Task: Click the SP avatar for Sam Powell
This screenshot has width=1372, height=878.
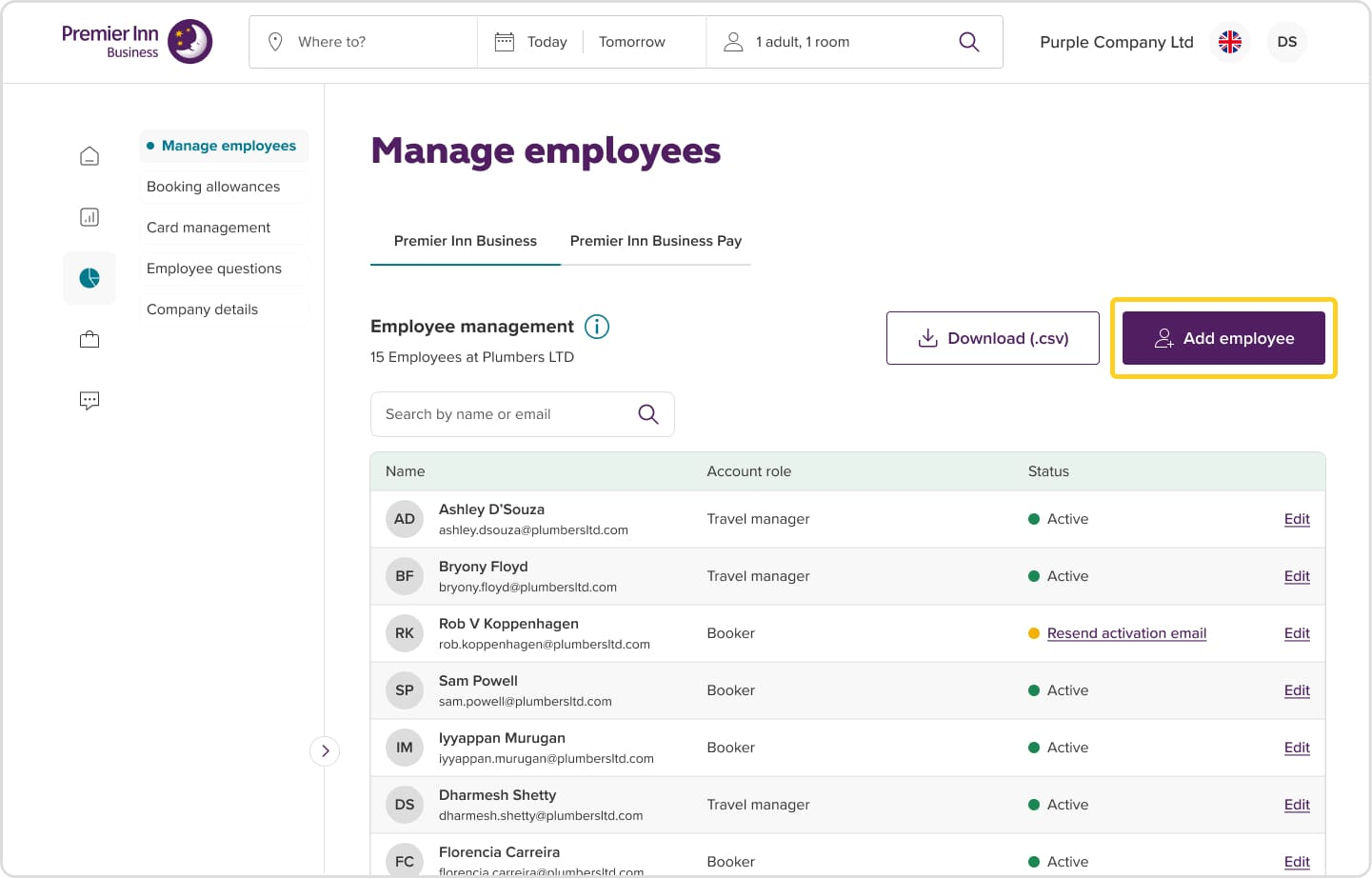Action: pos(405,690)
